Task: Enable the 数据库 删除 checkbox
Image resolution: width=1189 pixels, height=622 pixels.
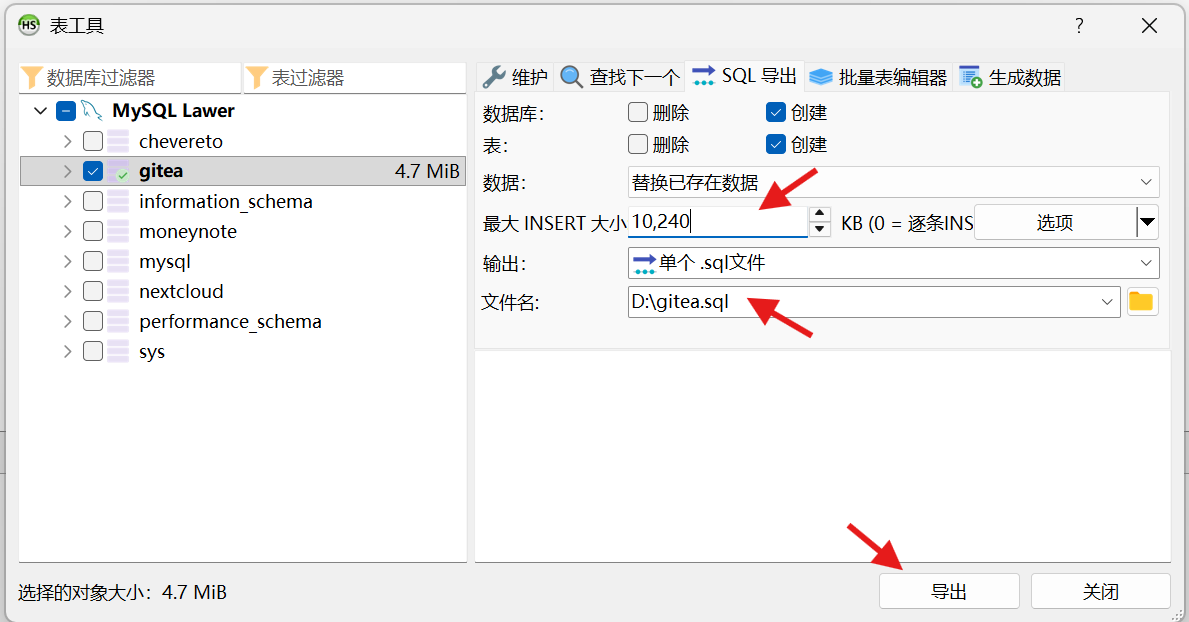Action: 638,113
